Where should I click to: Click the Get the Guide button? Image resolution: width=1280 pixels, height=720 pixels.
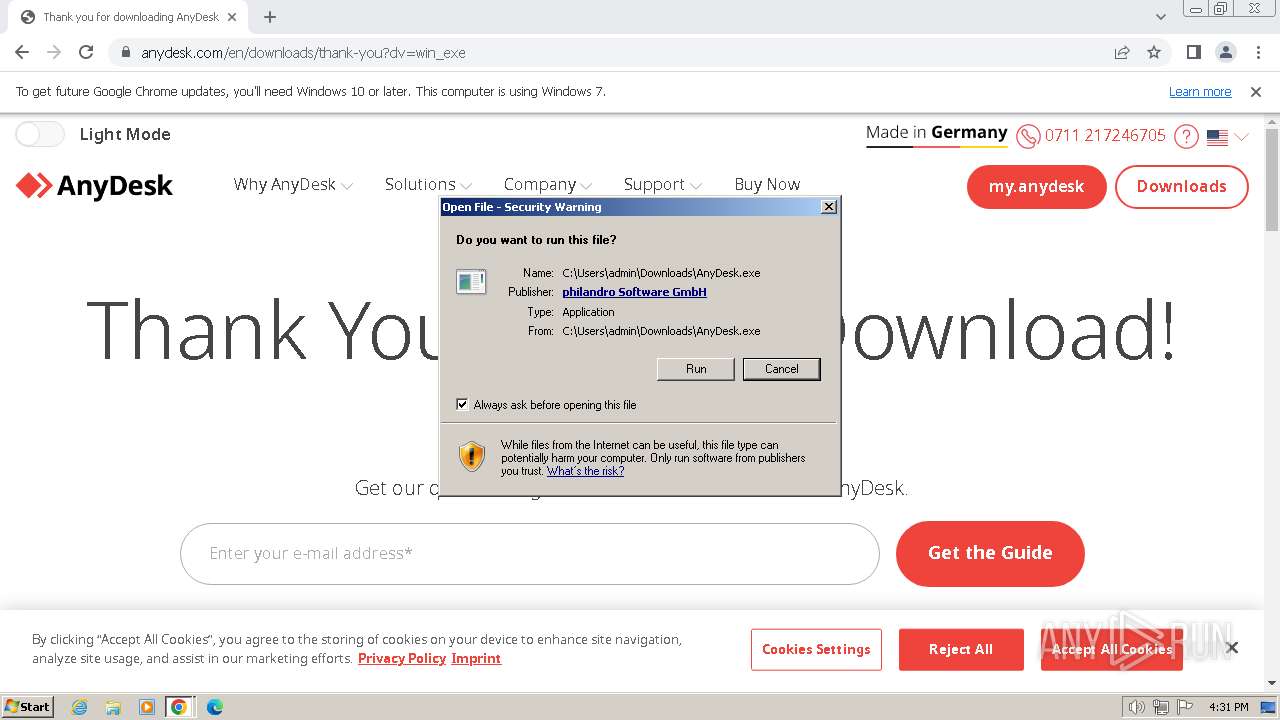990,553
